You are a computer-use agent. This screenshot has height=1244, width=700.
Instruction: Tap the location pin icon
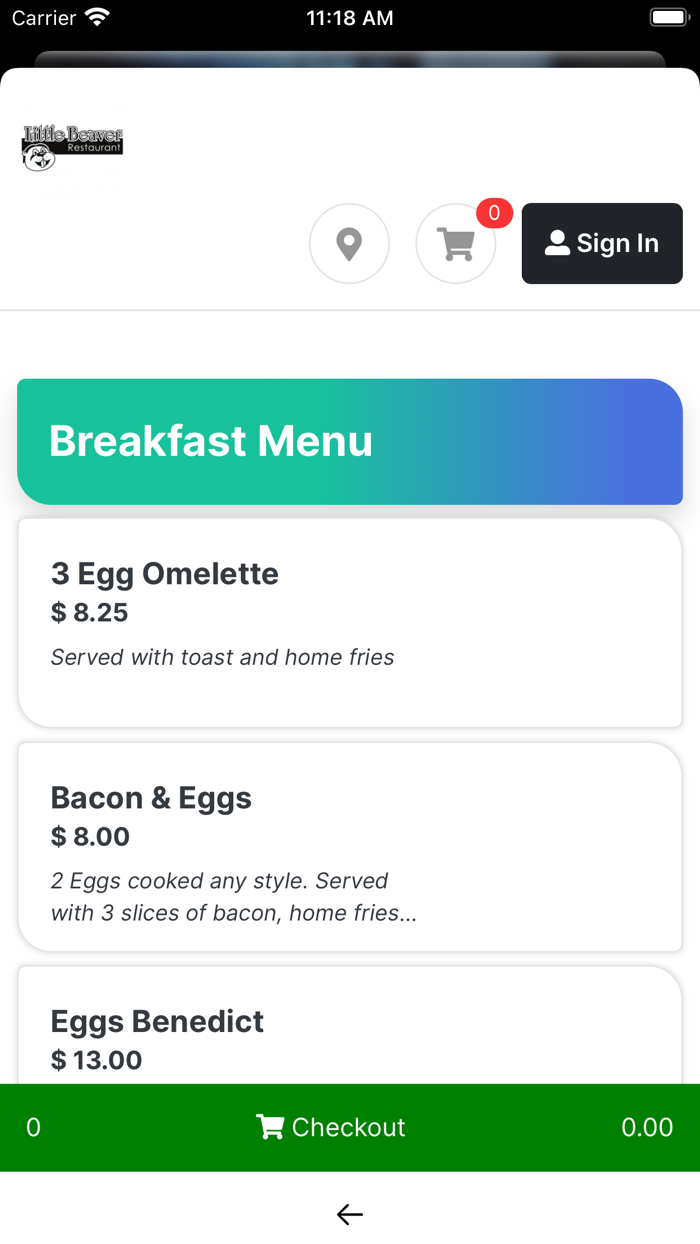(349, 244)
